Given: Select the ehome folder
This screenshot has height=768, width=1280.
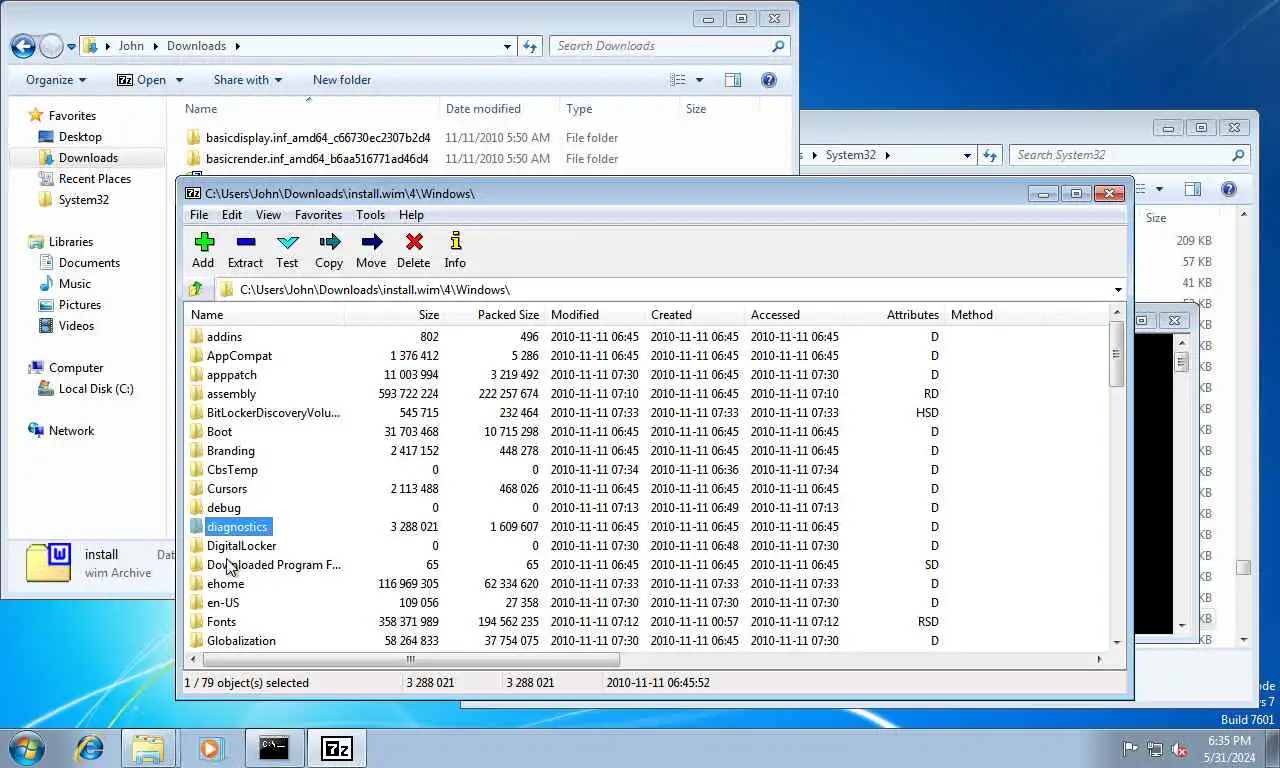Looking at the screenshot, I should coord(225,584).
